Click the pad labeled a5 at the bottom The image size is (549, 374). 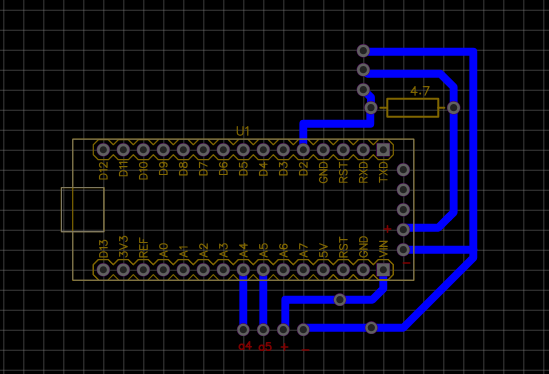(x=263, y=330)
